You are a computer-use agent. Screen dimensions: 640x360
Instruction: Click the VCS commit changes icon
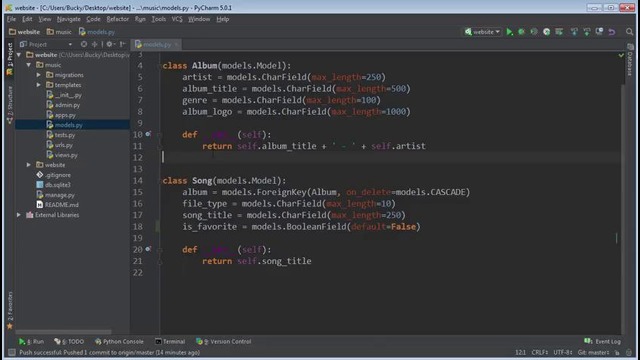587,32
